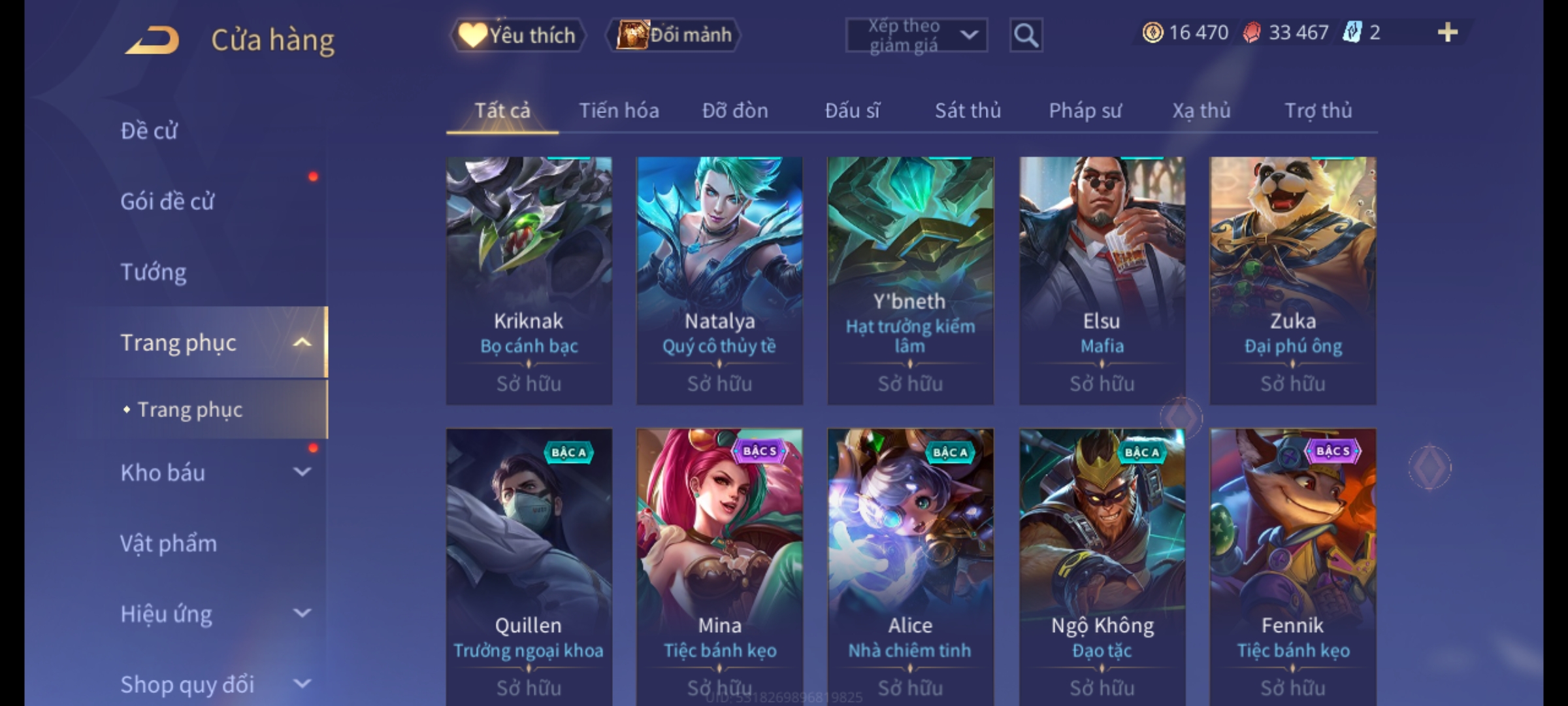Open Đổi mảnh shard exchange
Viewport: 1568px width, 706px height.
click(x=673, y=35)
